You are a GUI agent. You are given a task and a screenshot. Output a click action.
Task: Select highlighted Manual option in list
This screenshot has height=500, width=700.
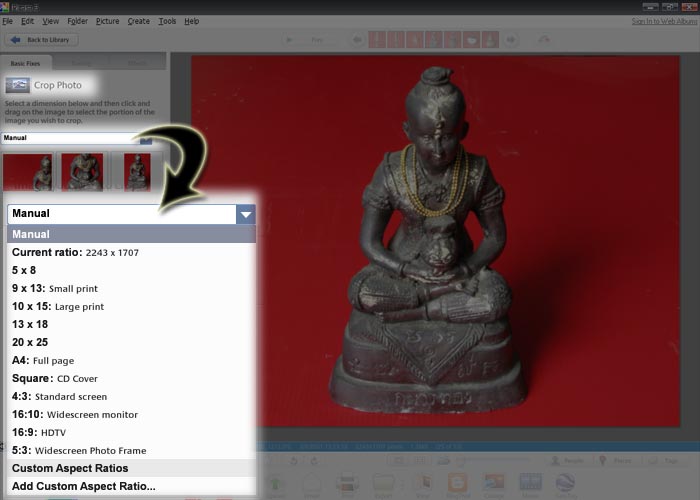pyautogui.click(x=131, y=234)
